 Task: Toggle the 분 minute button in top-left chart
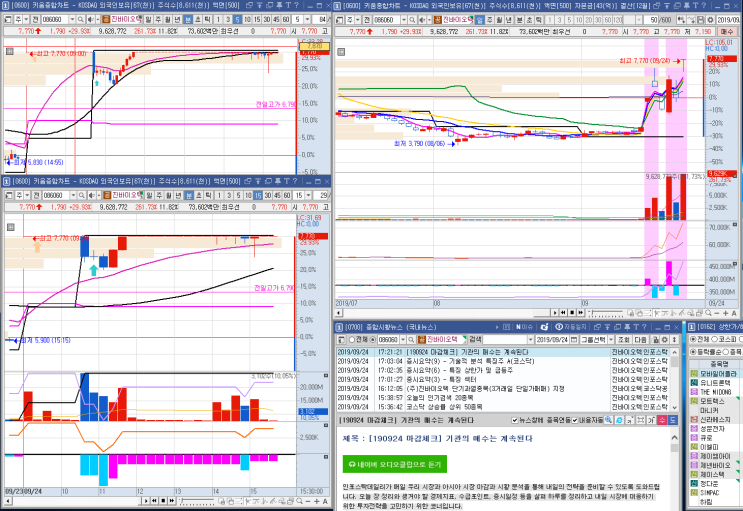pyautogui.click(x=188, y=19)
